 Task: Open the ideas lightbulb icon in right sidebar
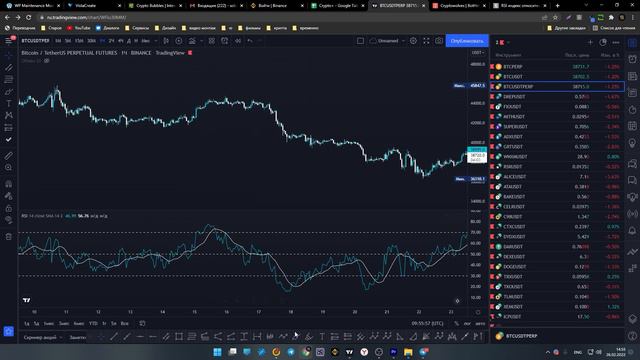632,143
